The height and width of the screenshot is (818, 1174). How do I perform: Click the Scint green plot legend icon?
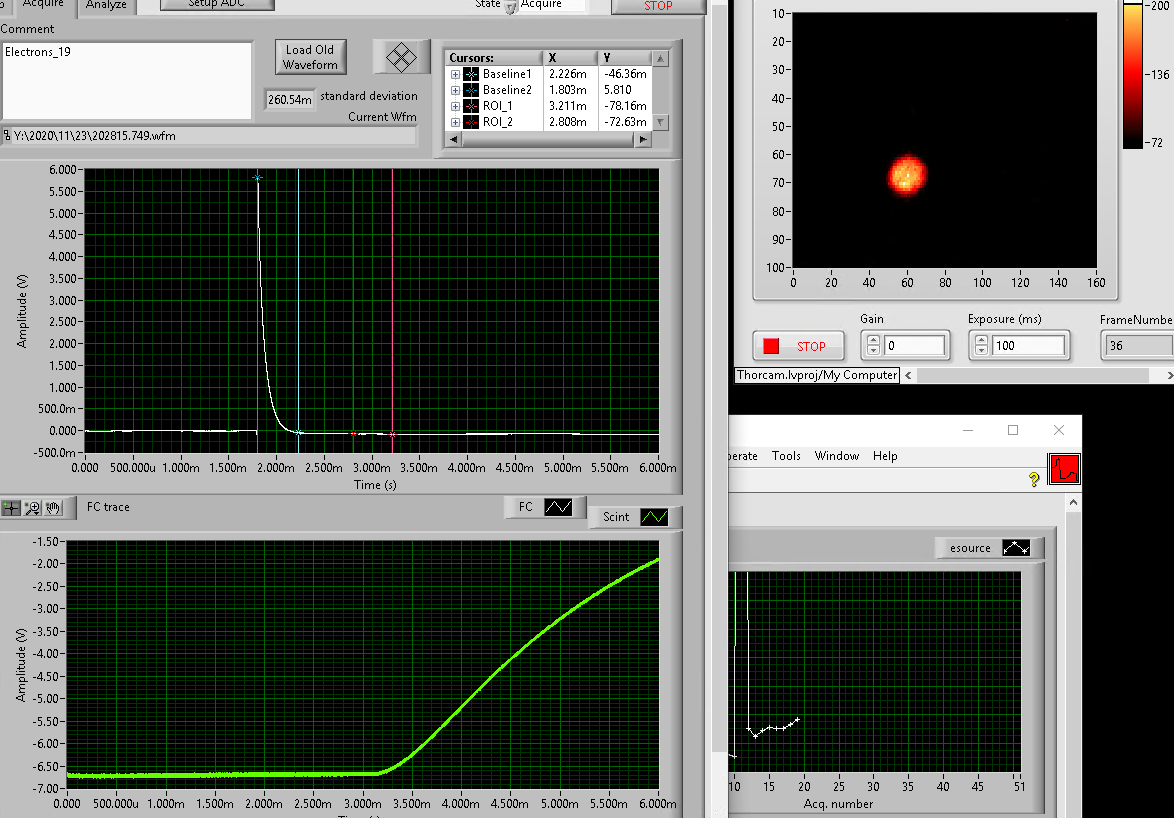[654, 517]
